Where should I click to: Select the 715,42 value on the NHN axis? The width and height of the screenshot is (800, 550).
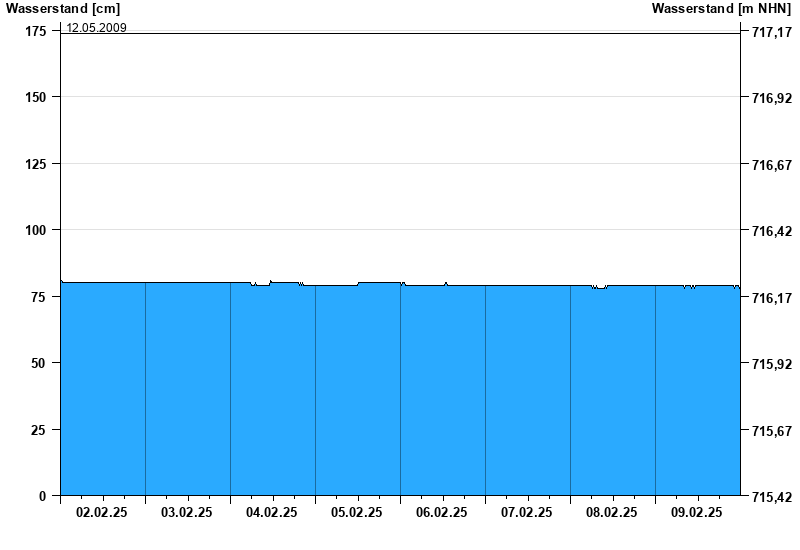pos(771,497)
